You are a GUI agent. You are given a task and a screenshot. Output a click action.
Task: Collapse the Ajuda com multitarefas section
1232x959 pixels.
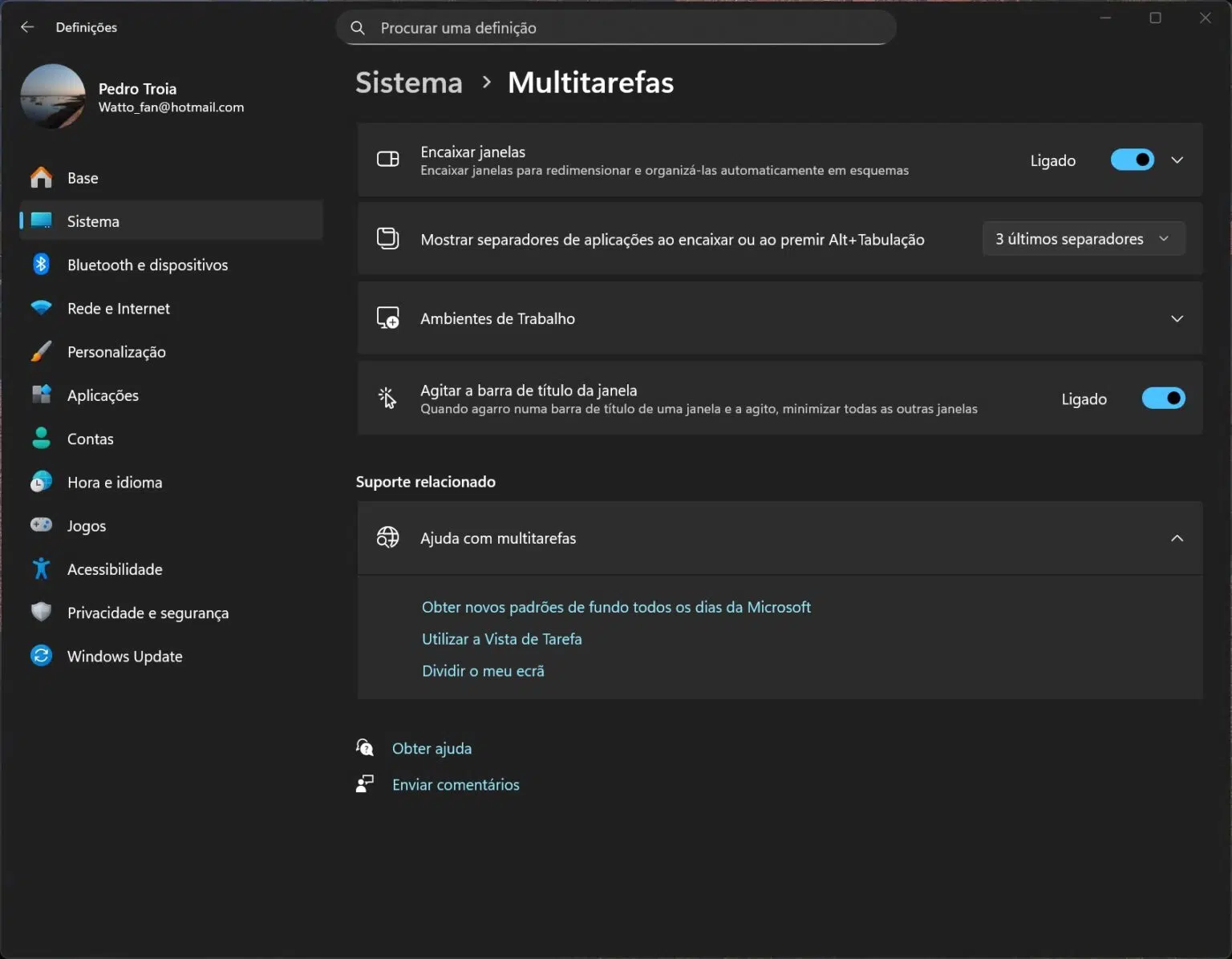(x=1177, y=538)
